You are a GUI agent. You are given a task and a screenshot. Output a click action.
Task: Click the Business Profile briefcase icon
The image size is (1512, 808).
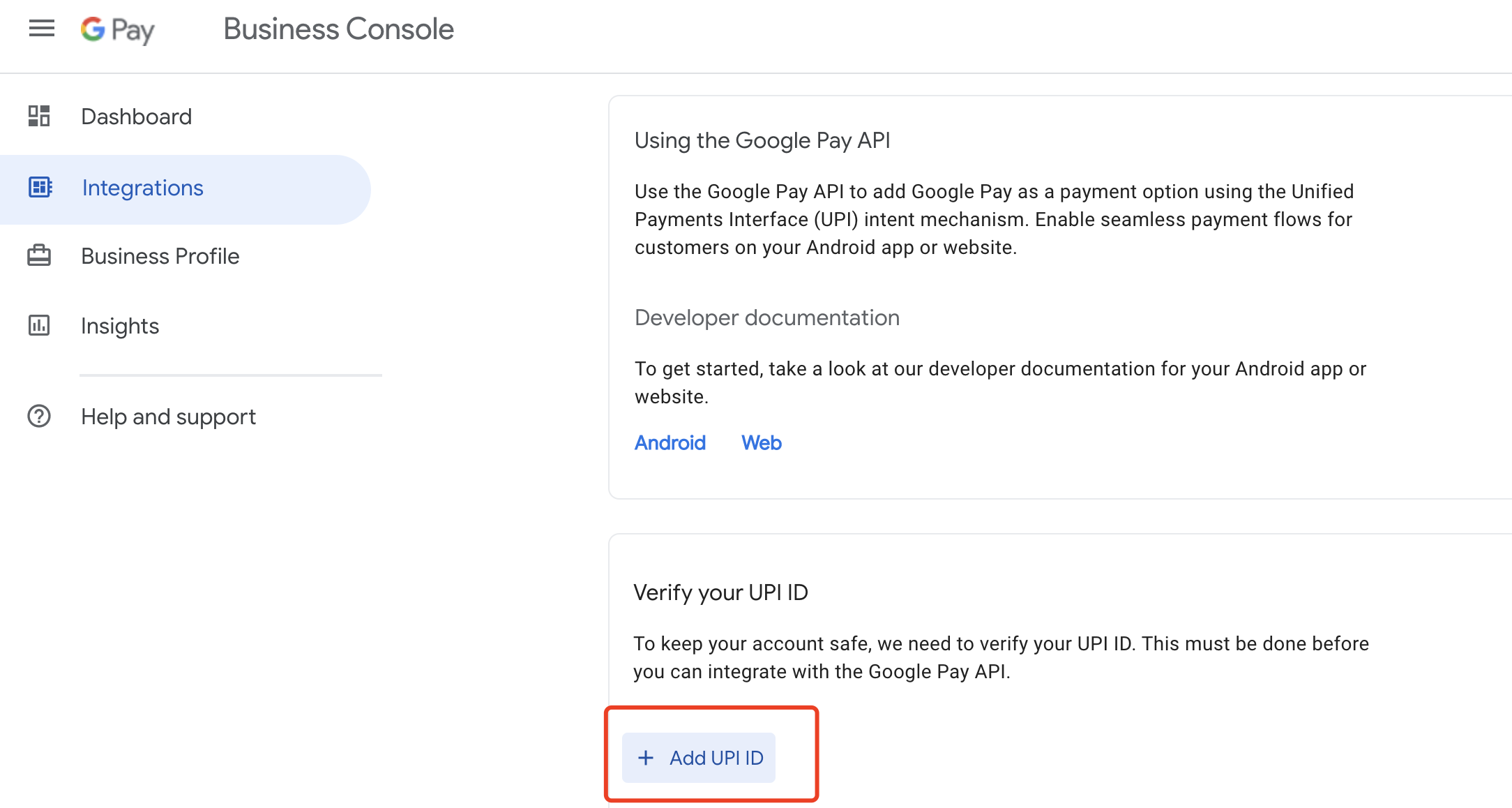(x=40, y=255)
